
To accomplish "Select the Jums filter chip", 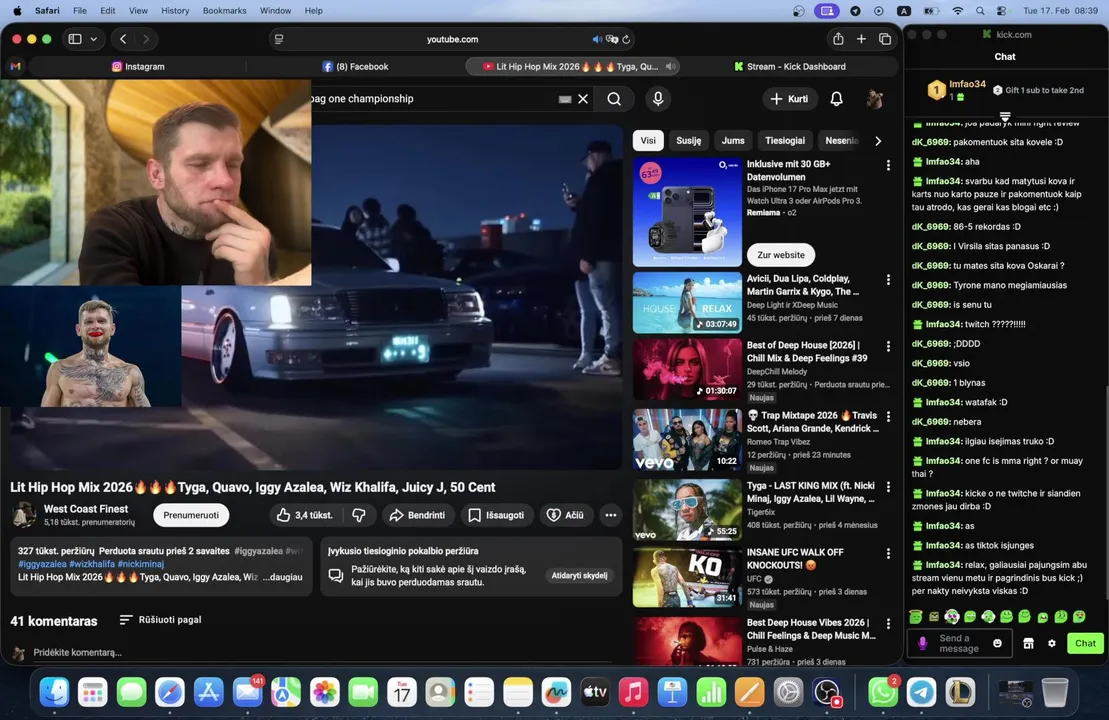I will point(733,140).
